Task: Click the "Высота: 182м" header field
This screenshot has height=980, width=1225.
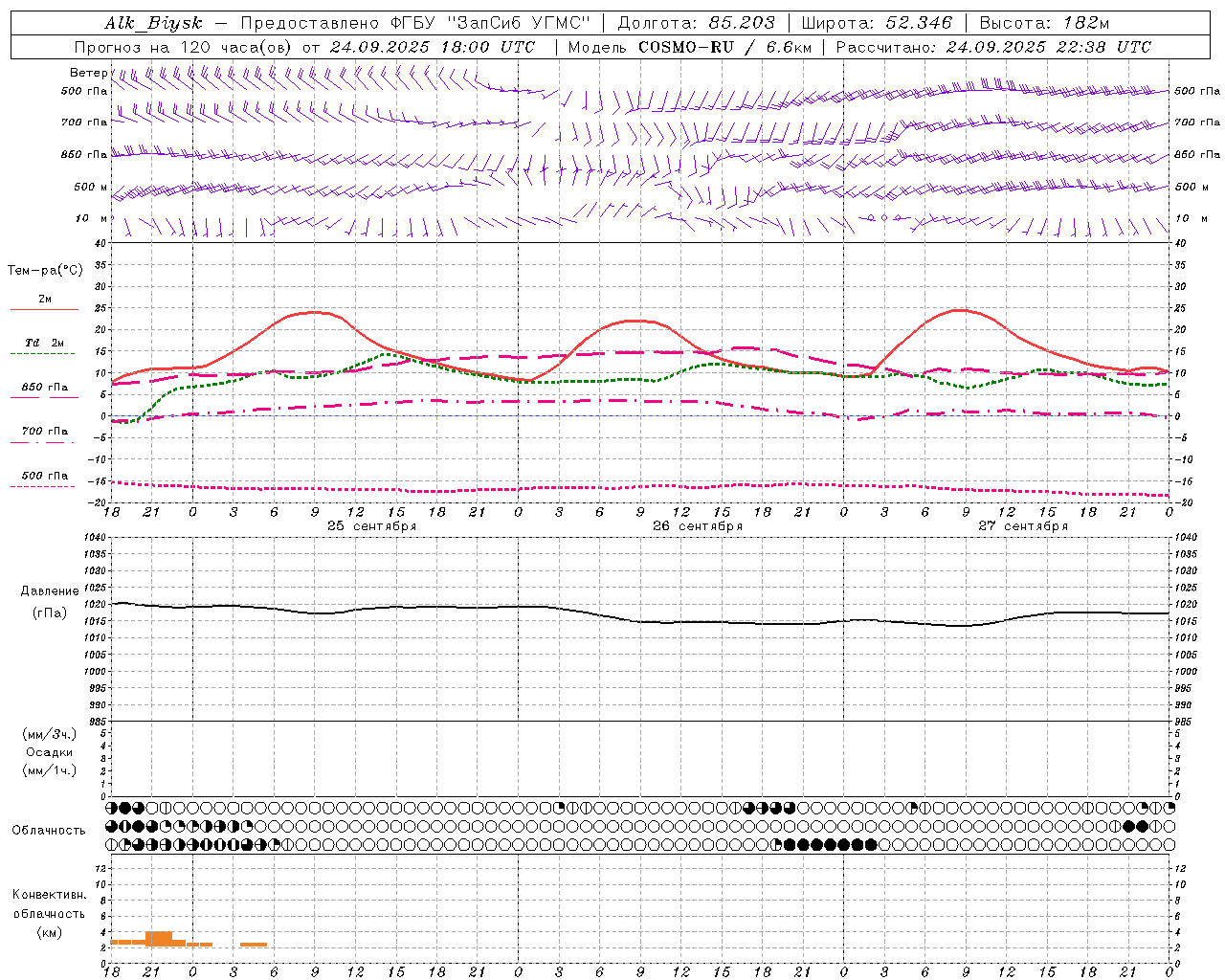Action: click(x=1044, y=23)
